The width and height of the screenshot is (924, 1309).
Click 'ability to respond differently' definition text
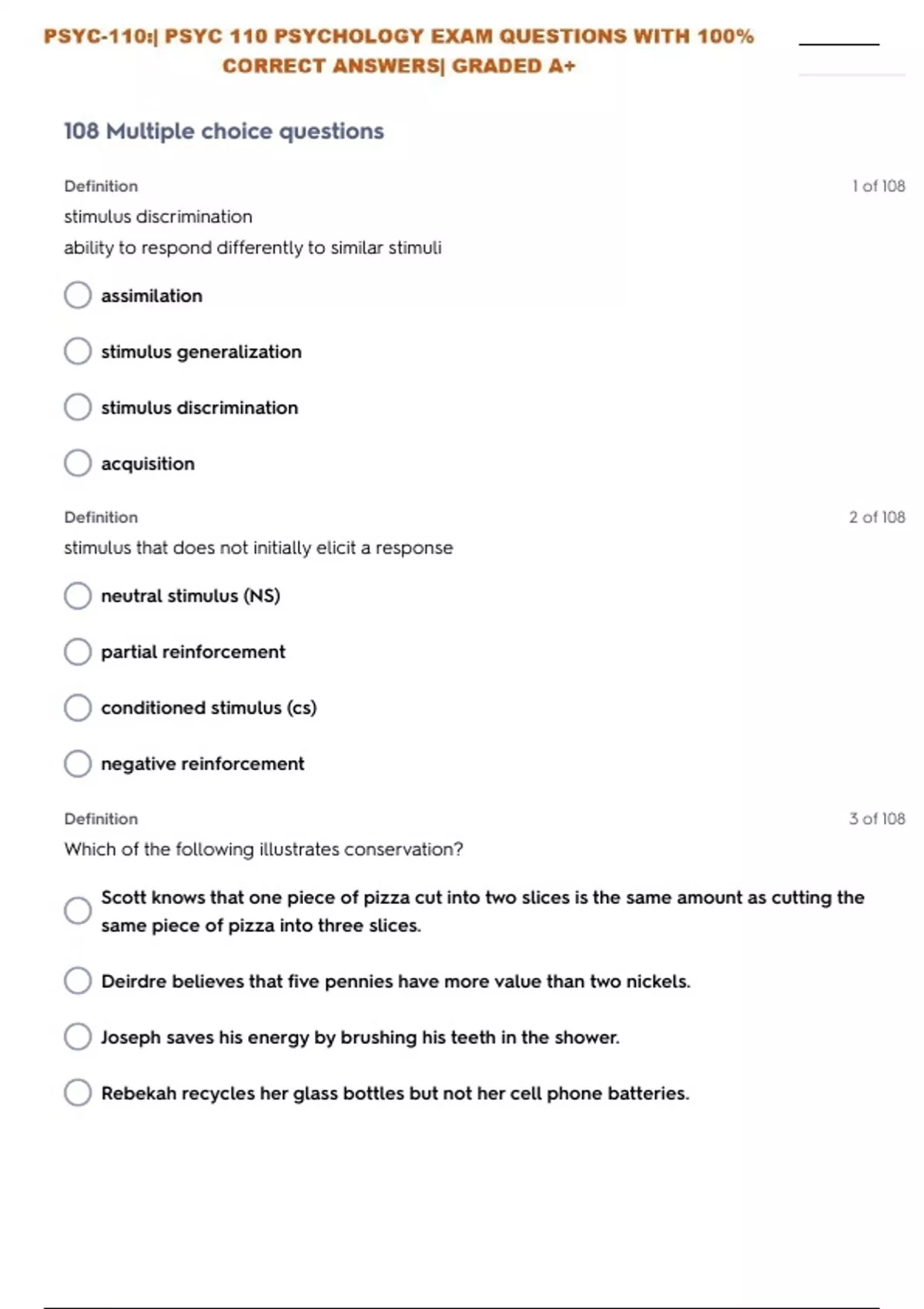point(253,248)
